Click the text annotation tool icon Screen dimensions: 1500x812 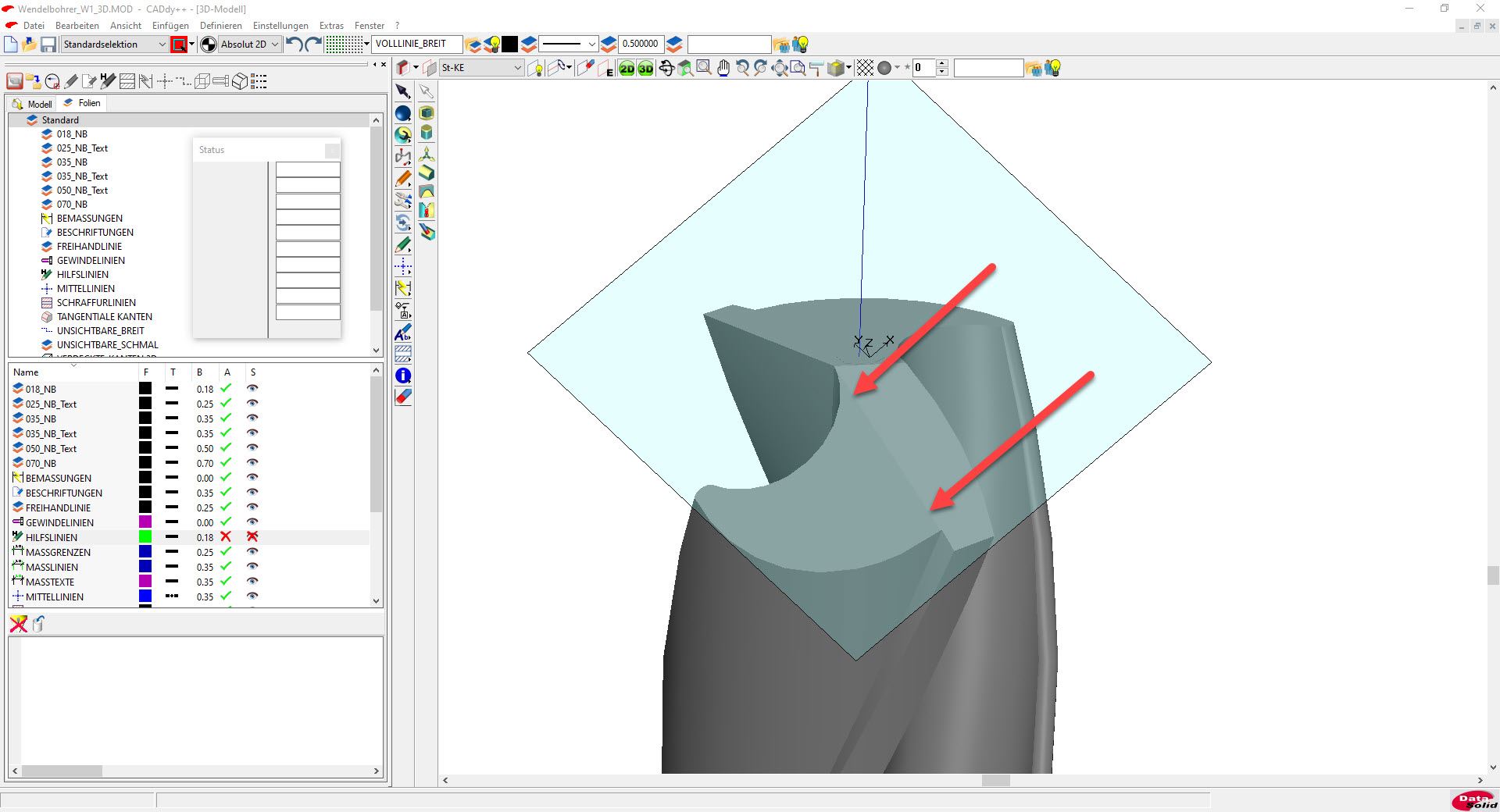pos(403,333)
